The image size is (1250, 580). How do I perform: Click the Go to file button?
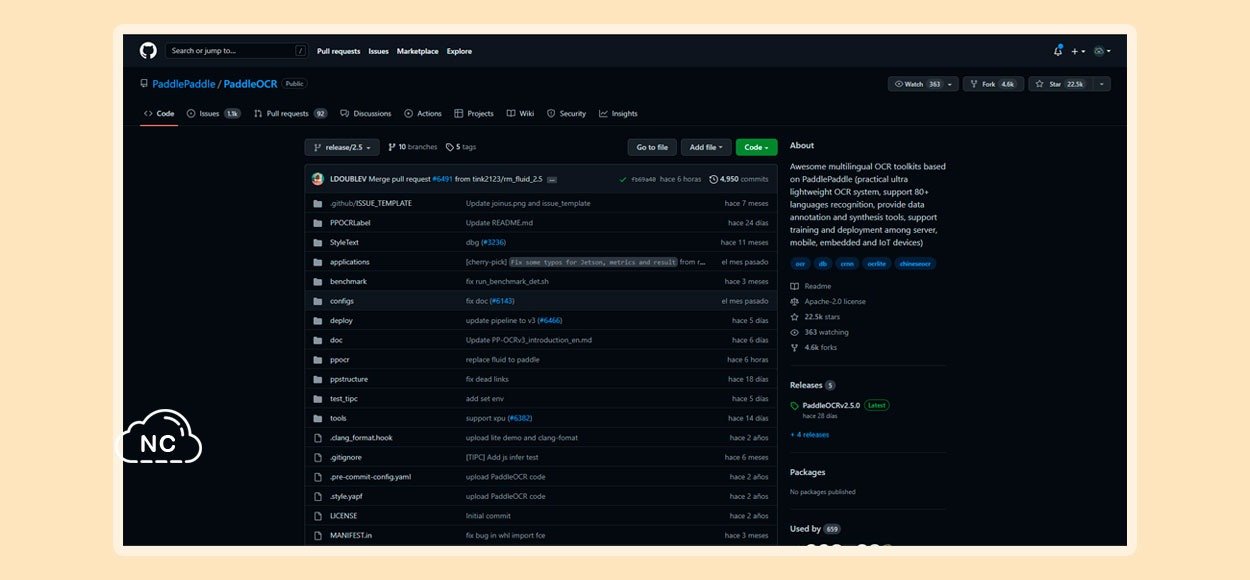pyautogui.click(x=652, y=147)
